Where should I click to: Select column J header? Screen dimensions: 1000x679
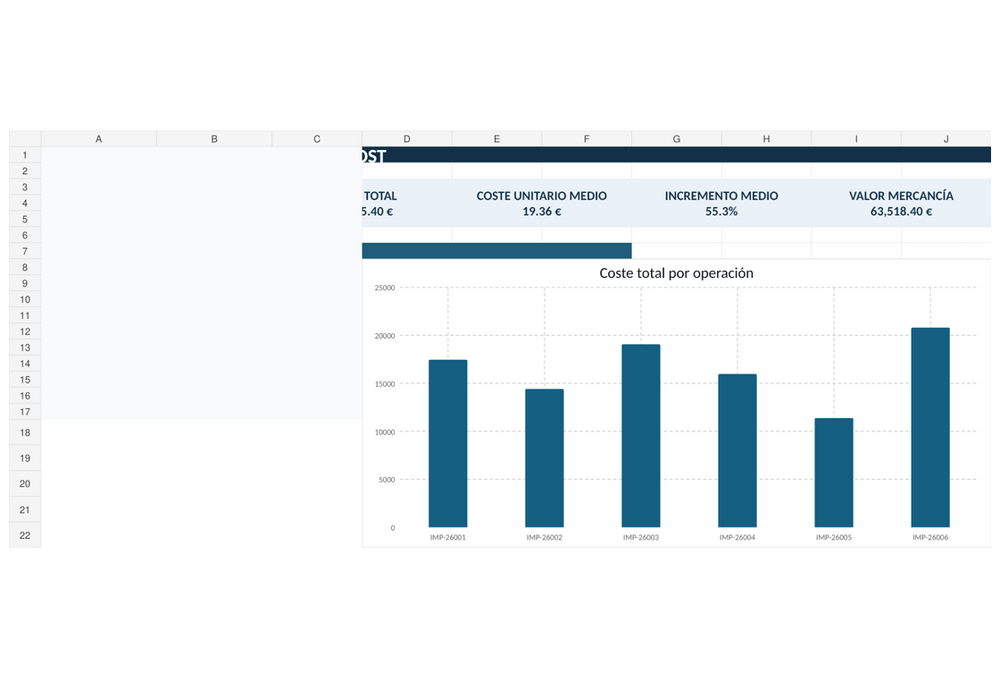[946, 138]
